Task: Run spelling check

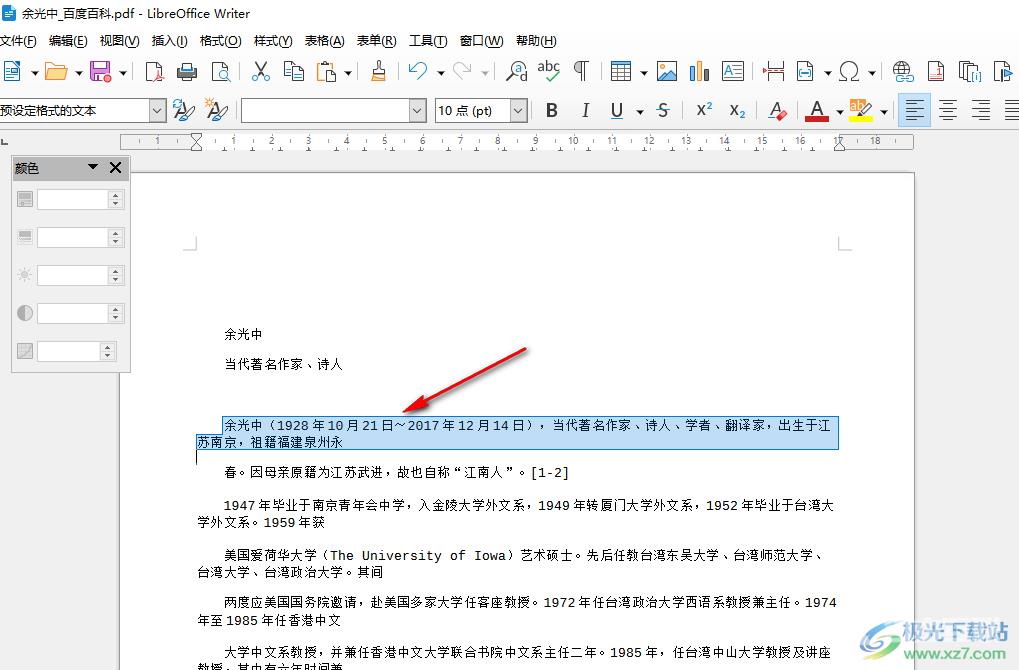Action: 548,71
